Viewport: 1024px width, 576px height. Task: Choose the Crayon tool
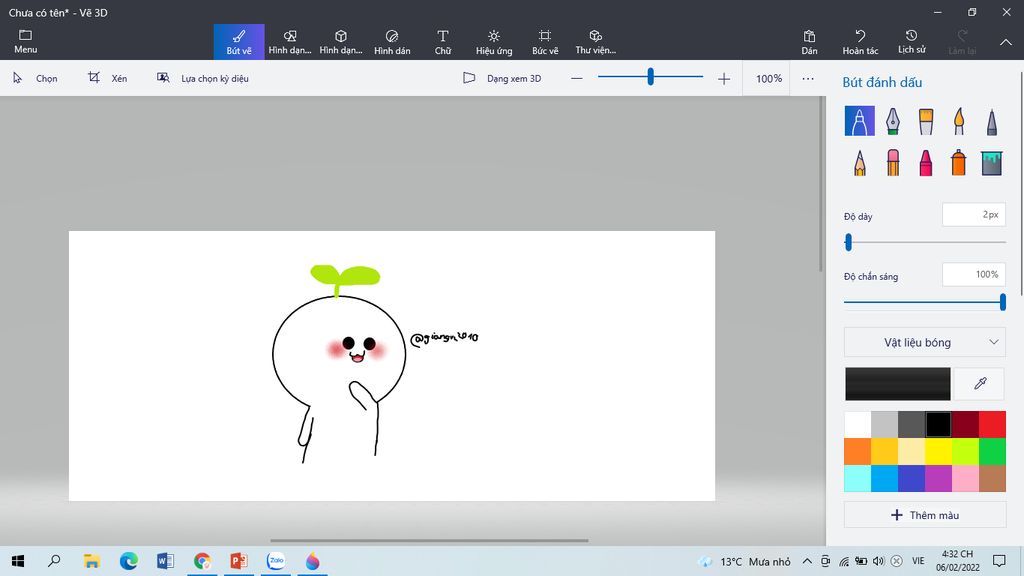925,163
